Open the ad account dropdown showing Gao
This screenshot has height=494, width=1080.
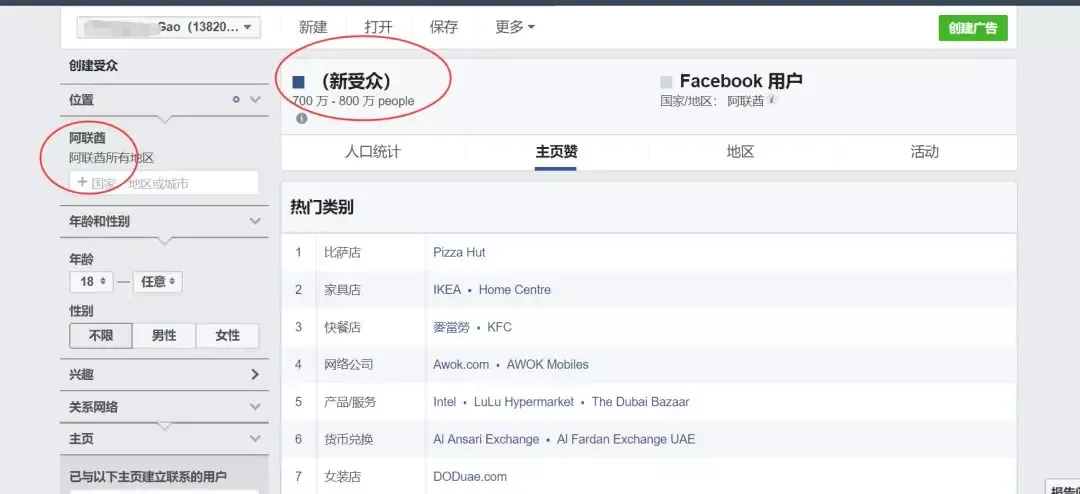(169, 28)
